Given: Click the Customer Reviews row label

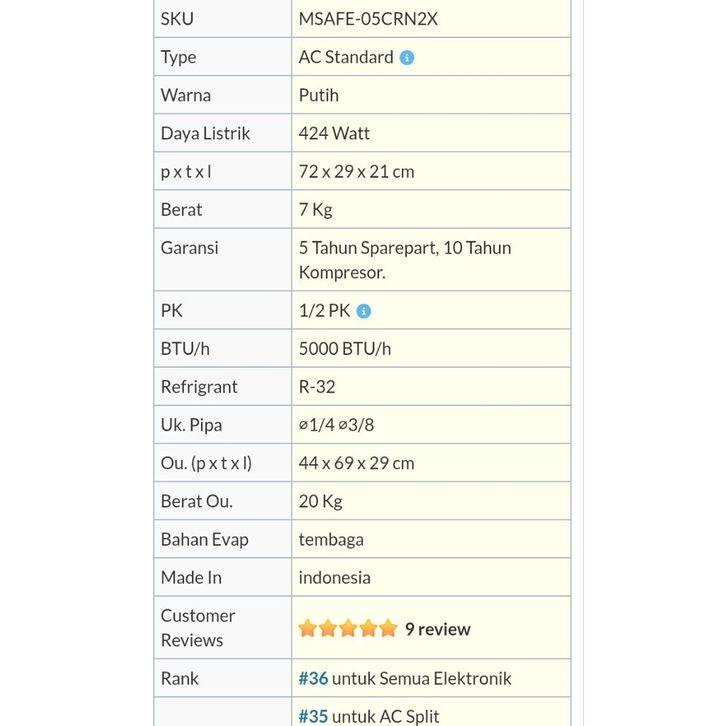Looking at the screenshot, I should pos(198,627).
